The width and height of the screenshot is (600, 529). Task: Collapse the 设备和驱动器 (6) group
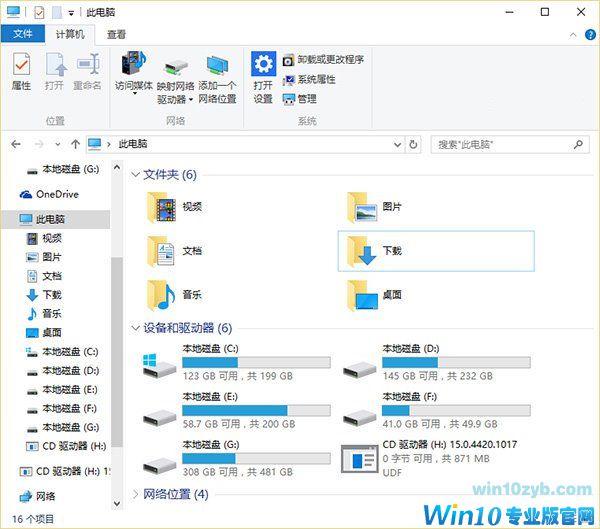(x=135, y=328)
